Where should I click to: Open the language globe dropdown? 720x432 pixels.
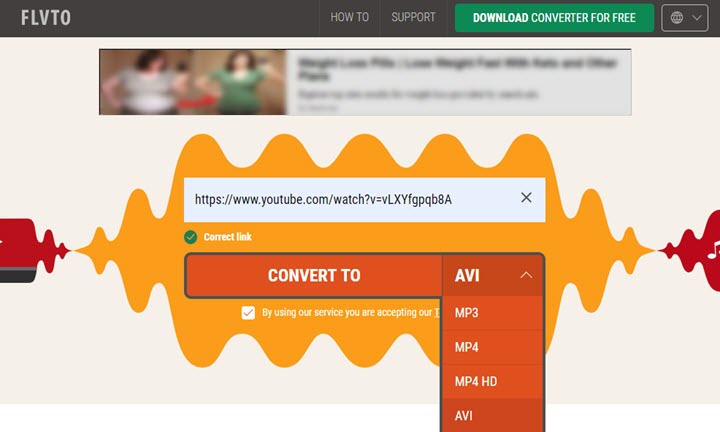(685, 18)
